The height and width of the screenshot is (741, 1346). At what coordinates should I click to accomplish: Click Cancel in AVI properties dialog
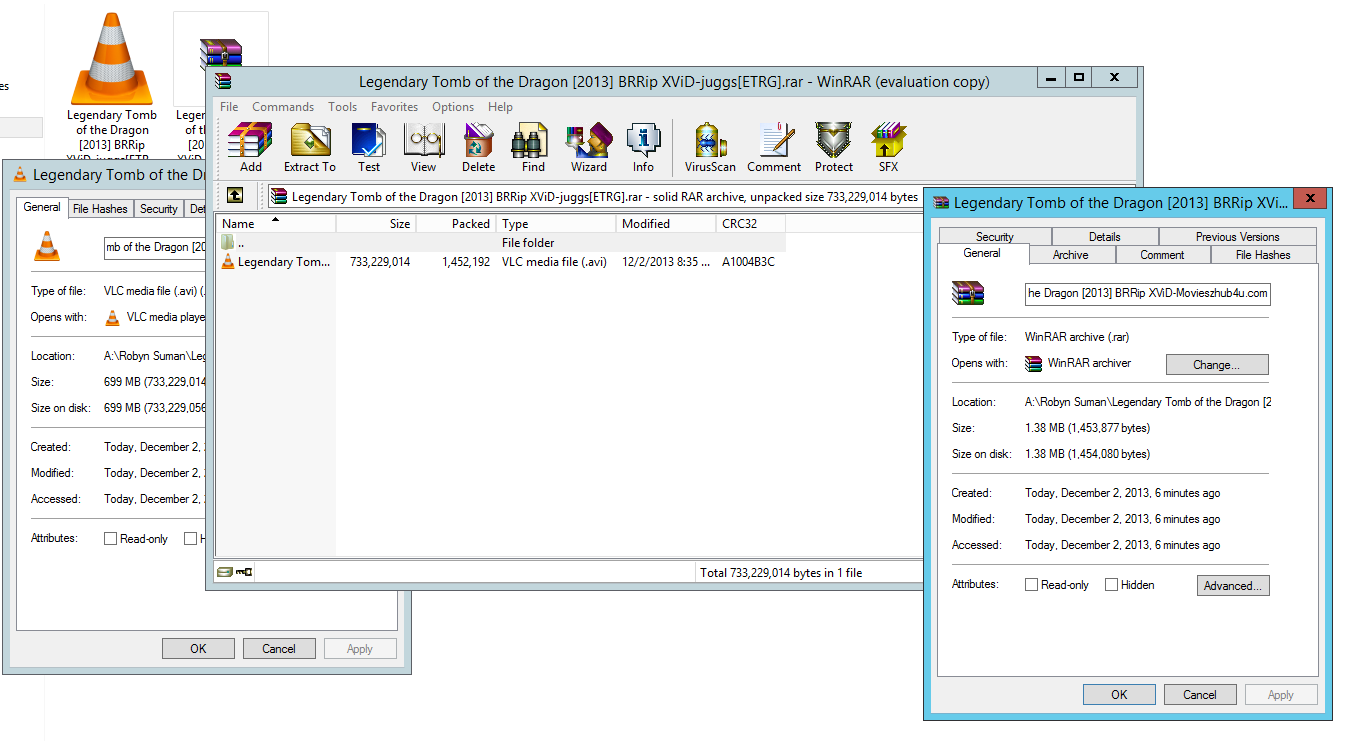click(279, 648)
